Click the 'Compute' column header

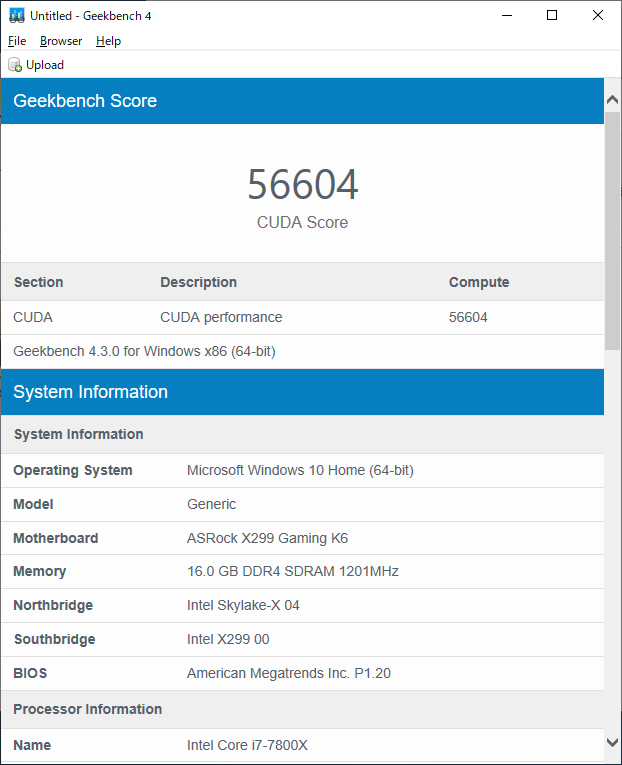(x=479, y=282)
